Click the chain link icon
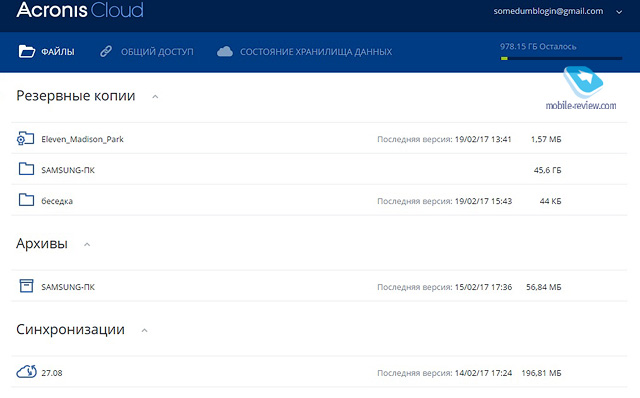This screenshot has height=398, width=640. tap(106, 51)
